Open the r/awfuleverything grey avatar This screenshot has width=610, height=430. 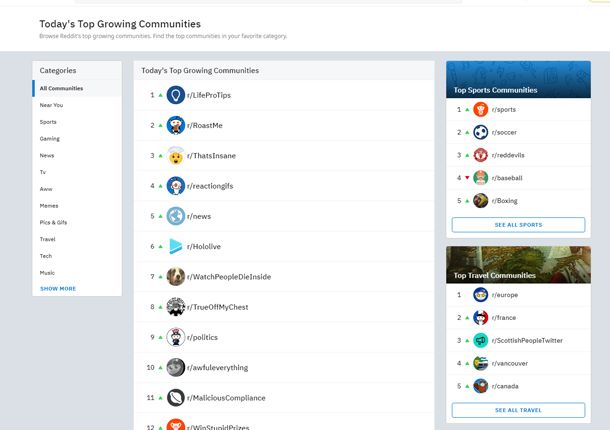pos(175,367)
